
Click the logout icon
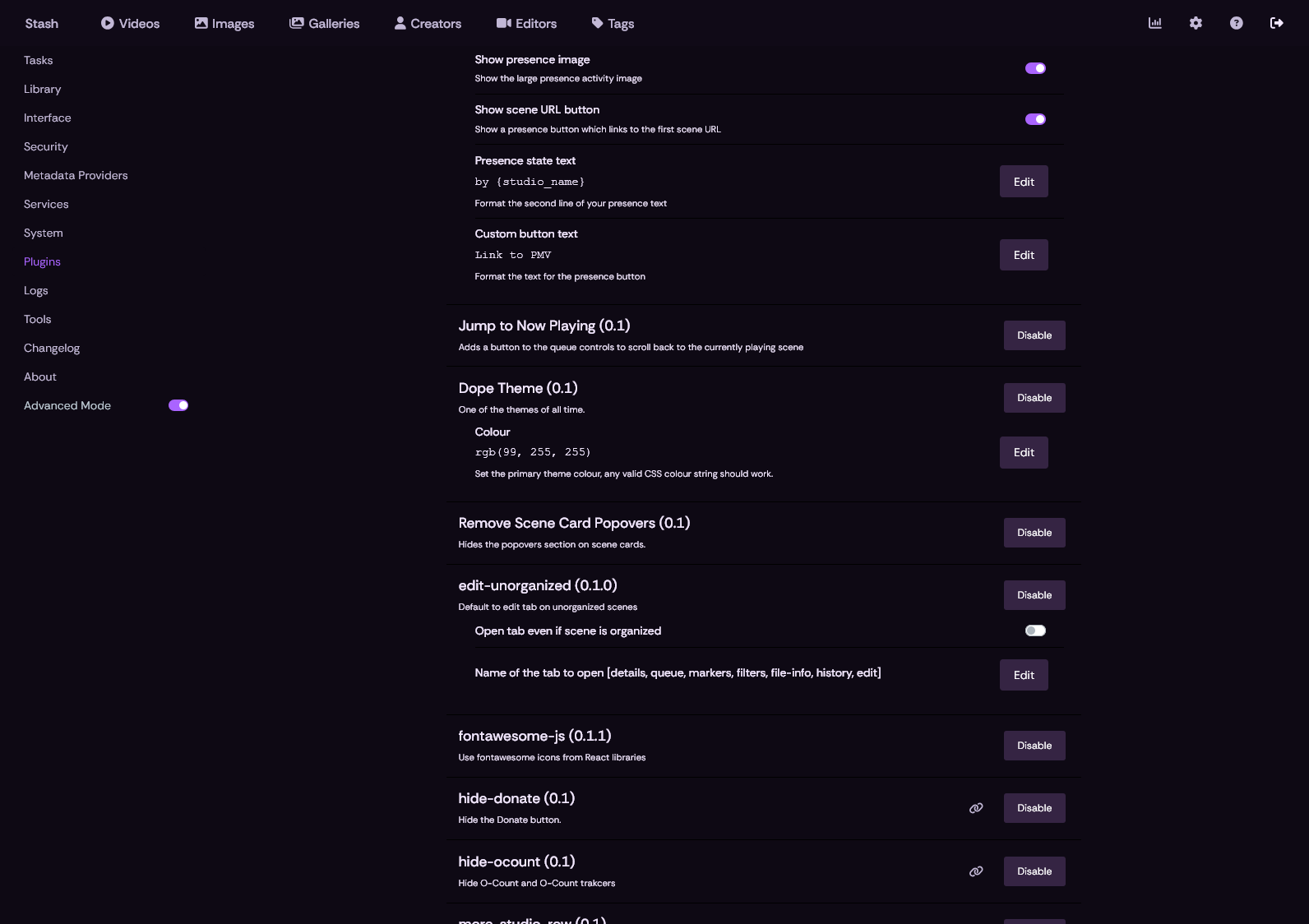1276,23
